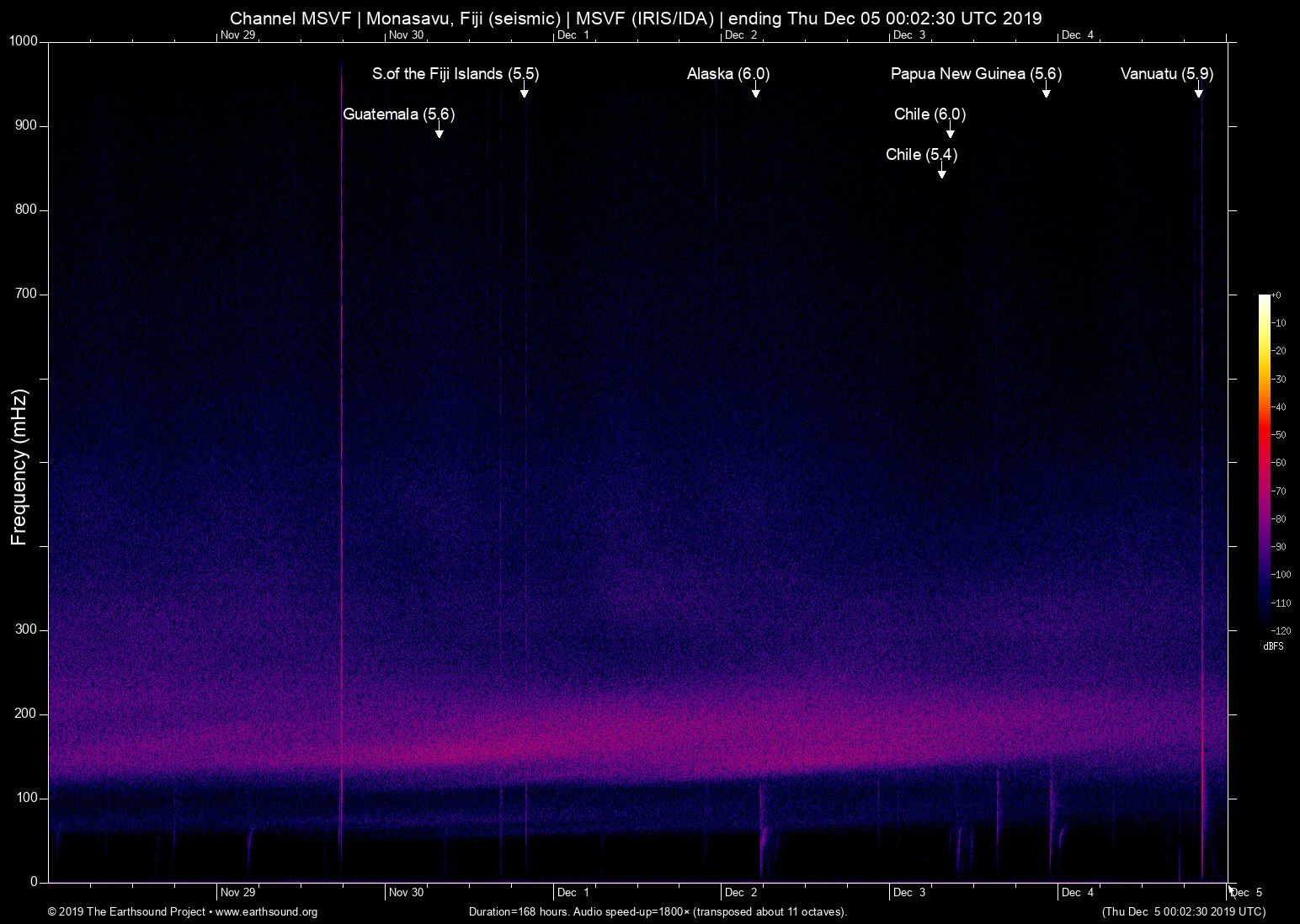Click the Guatemala (5.6) event label
Screen dimensions: 1300x924
(398, 114)
